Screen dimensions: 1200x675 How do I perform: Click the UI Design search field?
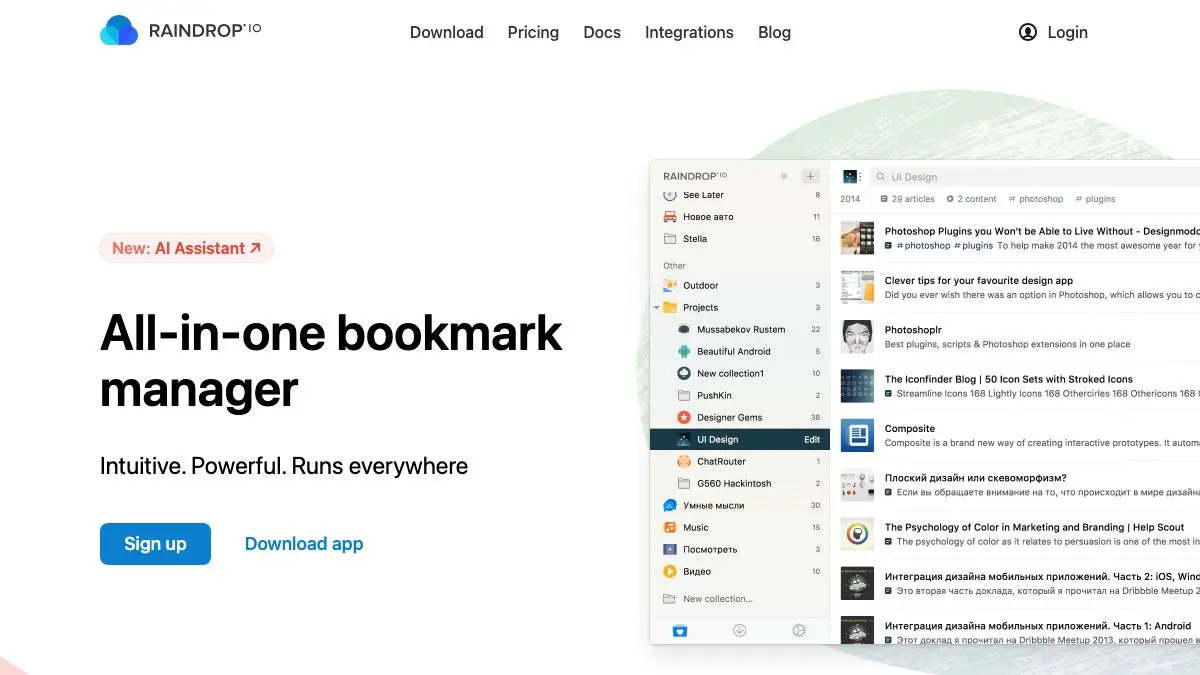click(x=1035, y=177)
